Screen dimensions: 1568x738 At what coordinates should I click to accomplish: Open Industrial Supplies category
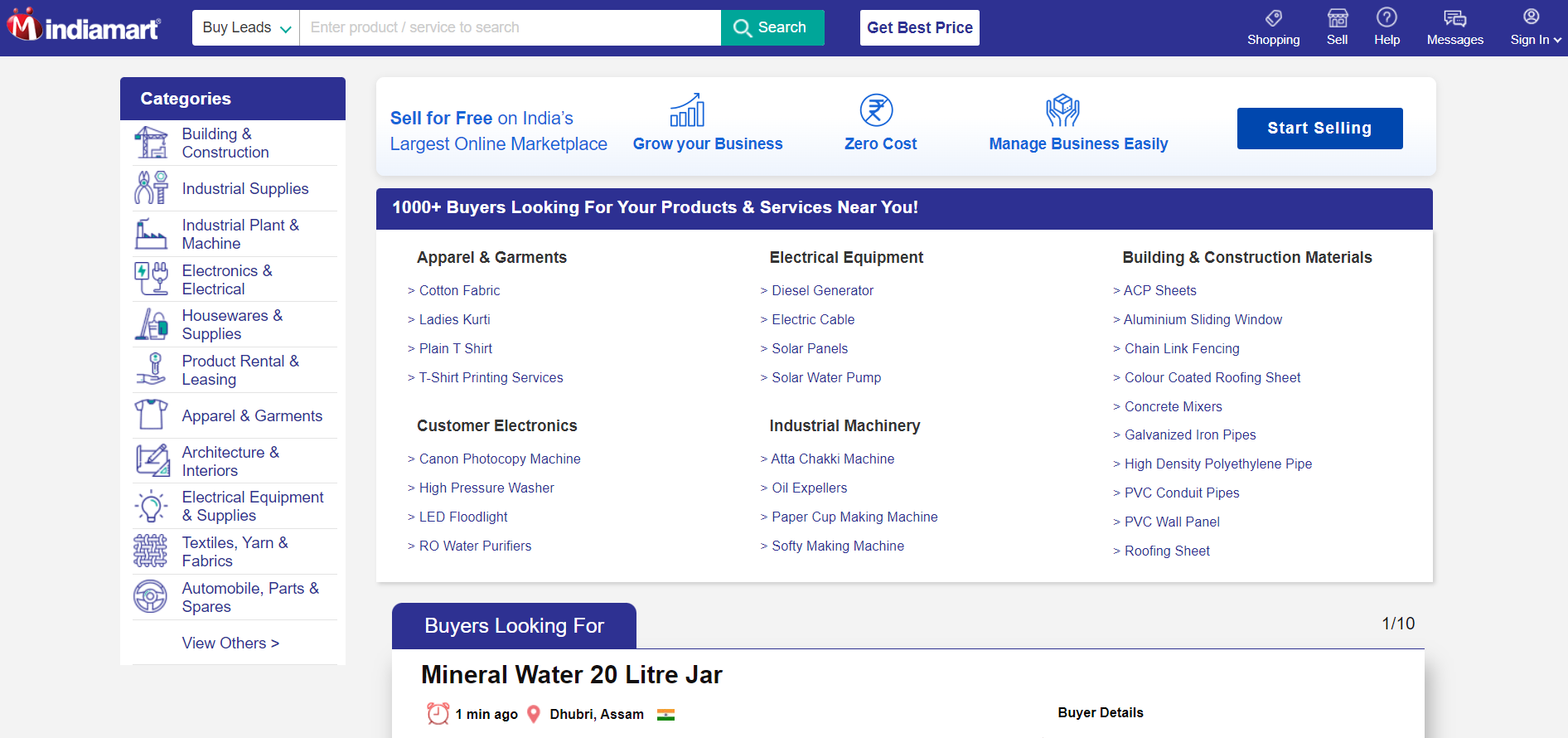click(245, 188)
